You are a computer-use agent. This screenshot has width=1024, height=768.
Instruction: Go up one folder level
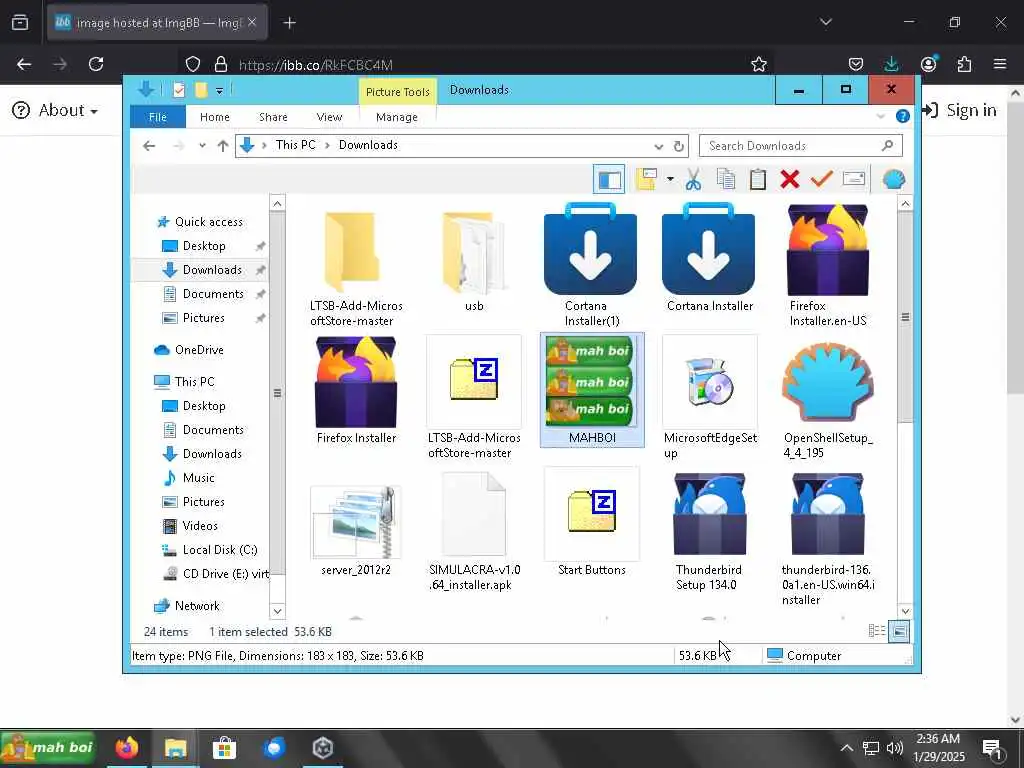223,146
